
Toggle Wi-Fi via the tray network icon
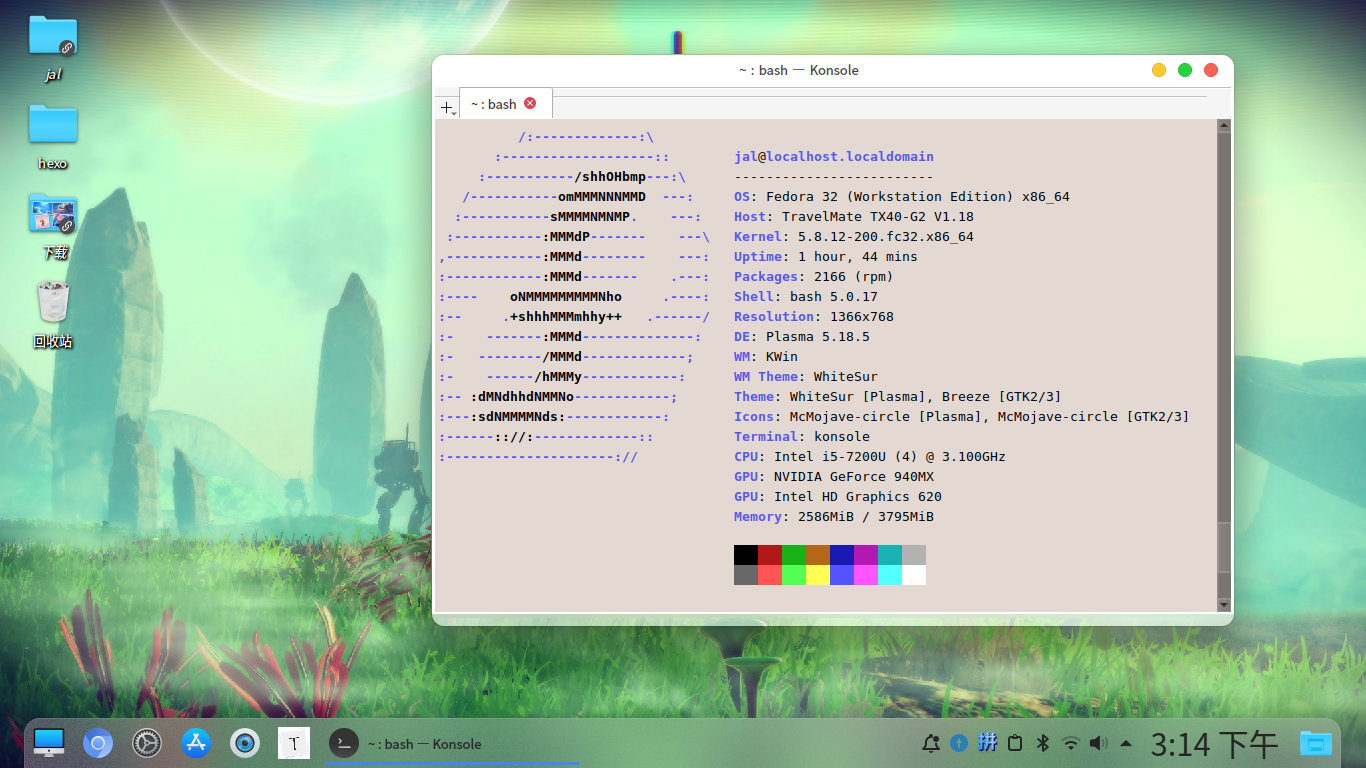pos(1071,743)
